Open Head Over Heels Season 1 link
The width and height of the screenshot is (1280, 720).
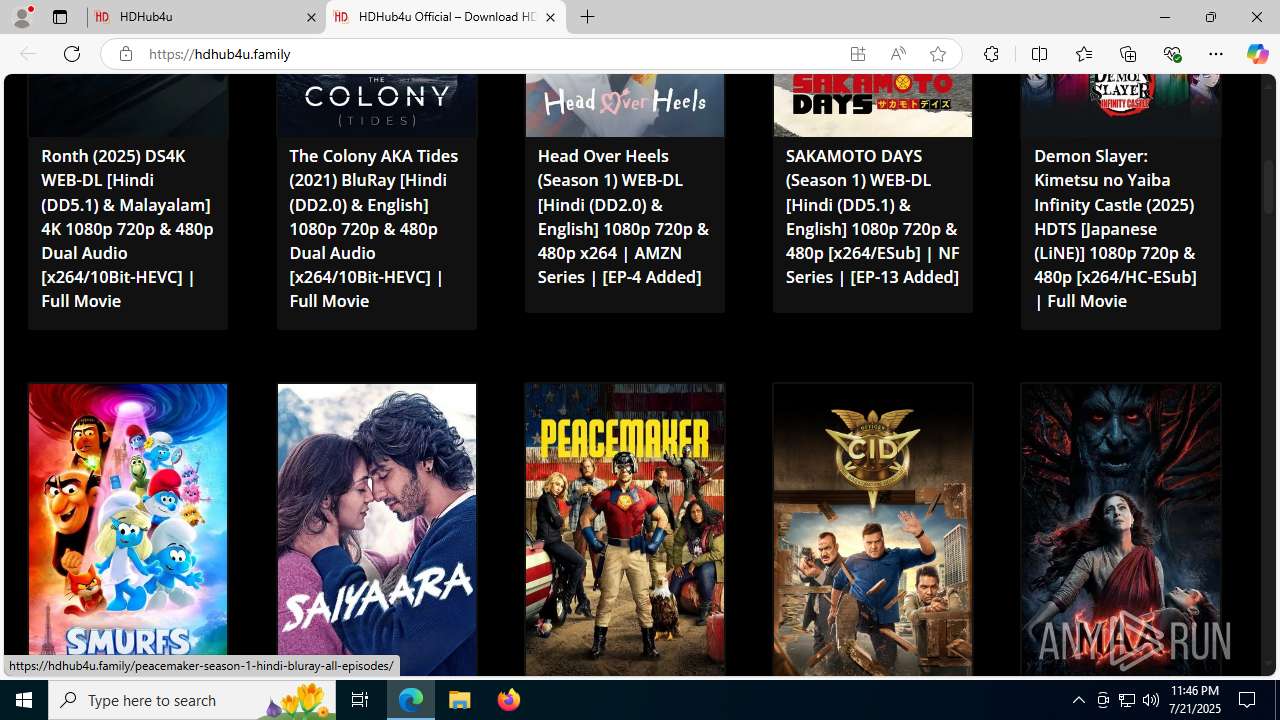[x=624, y=217]
